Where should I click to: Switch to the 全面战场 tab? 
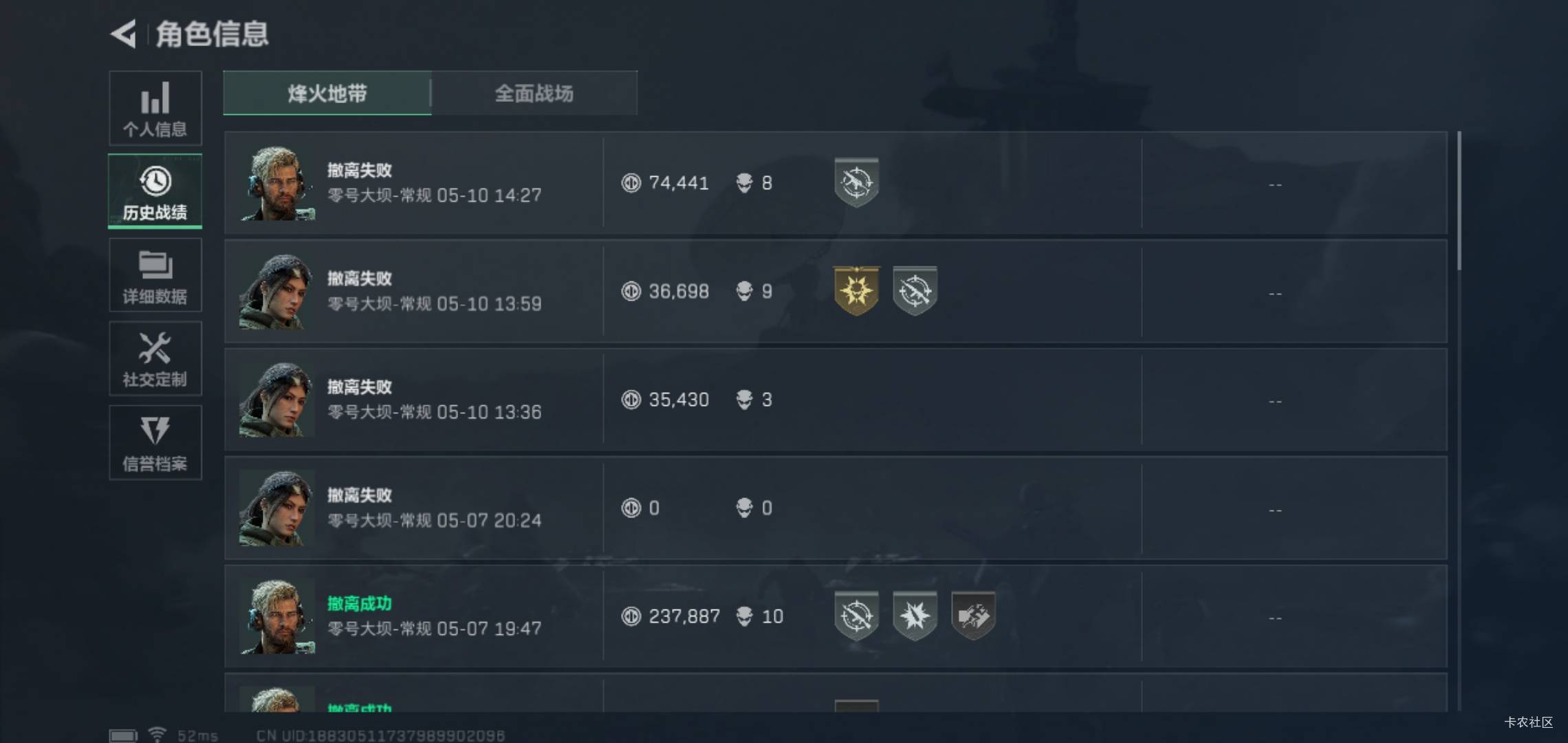[x=534, y=93]
